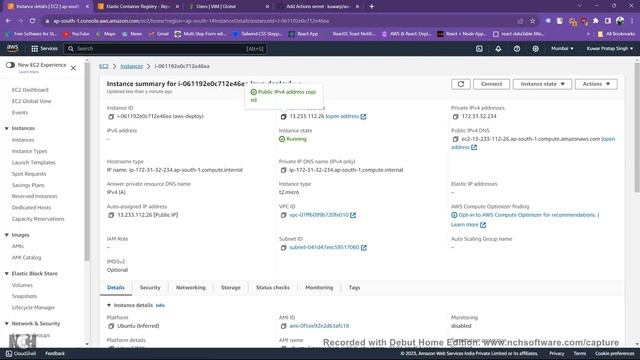Copy the auto-assigned IP address

tap(111, 215)
